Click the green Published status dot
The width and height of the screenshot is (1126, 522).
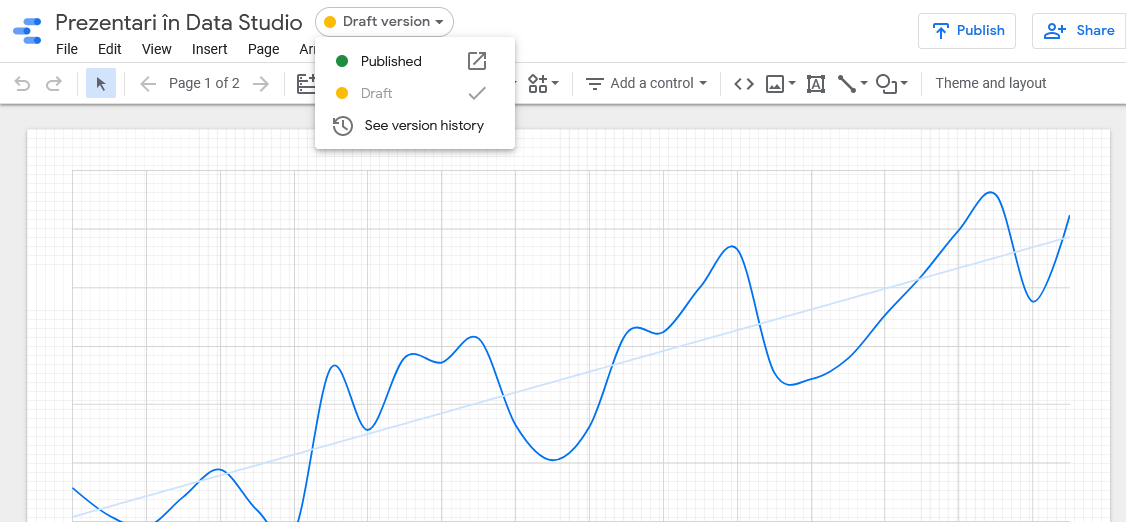point(342,61)
